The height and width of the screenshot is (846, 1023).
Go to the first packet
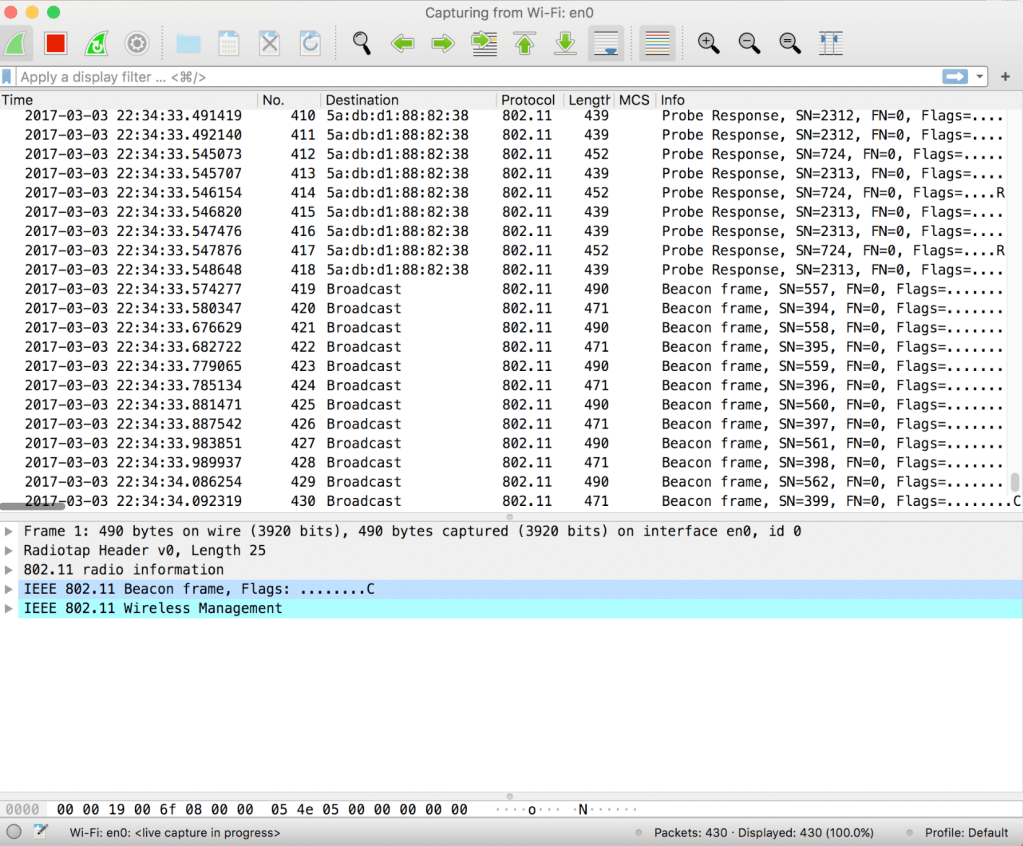525,43
